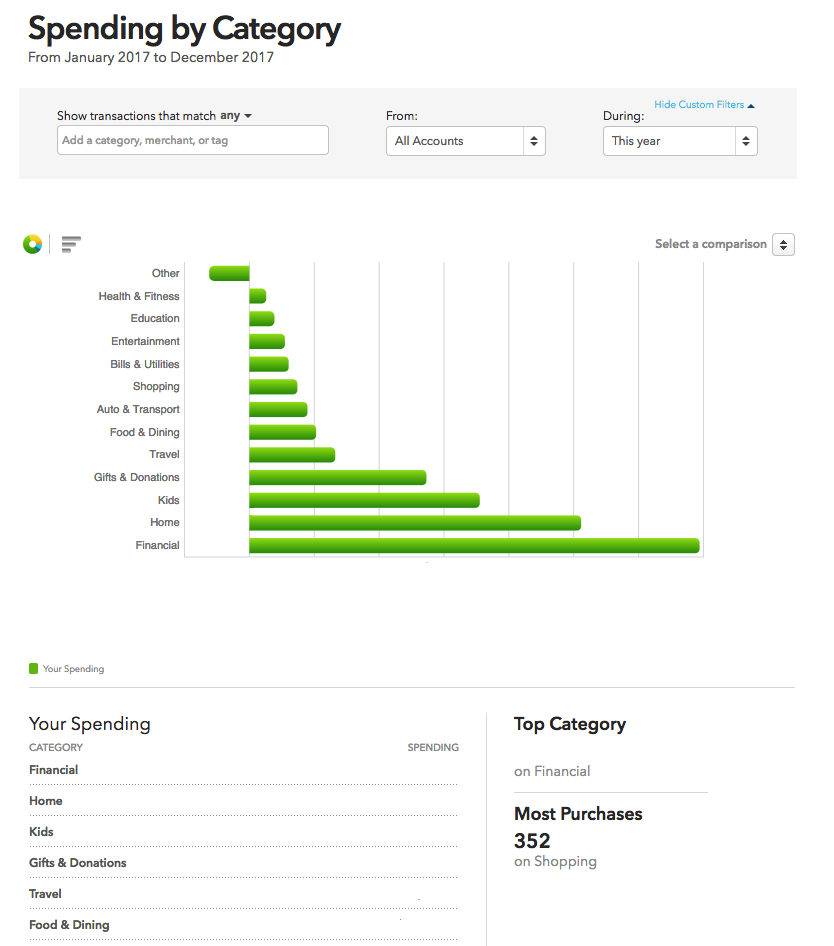Viewport: 834px width, 946px height.
Task: Select the Home chart bar
Action: pos(415,523)
